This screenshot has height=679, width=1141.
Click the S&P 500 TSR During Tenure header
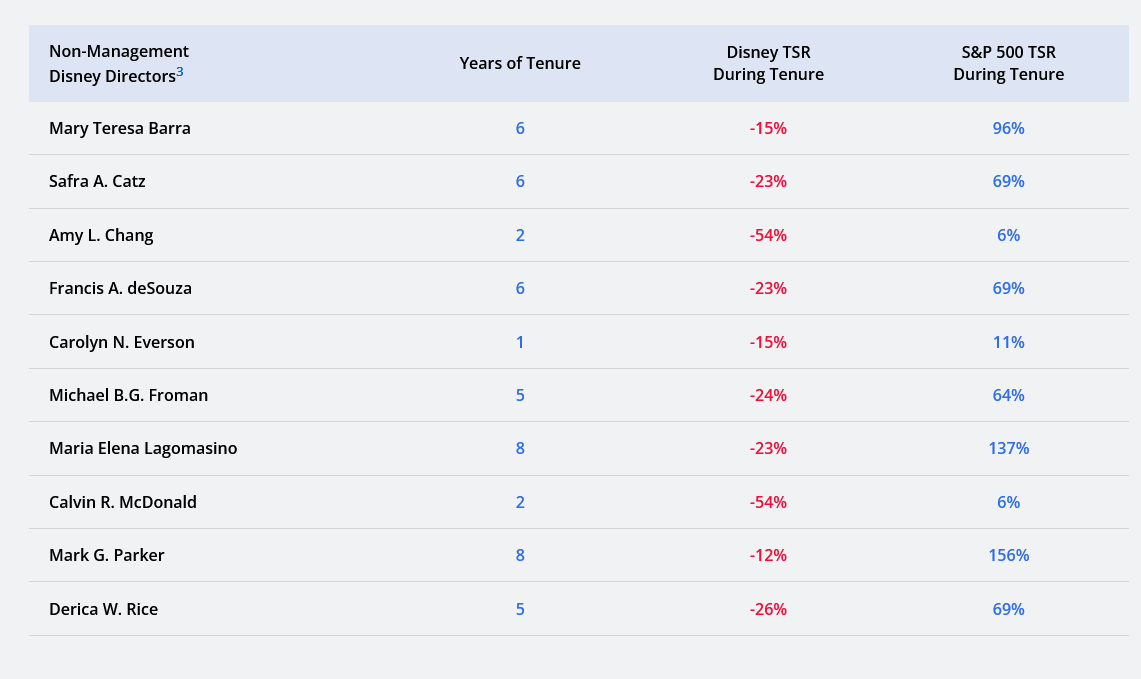point(1008,63)
